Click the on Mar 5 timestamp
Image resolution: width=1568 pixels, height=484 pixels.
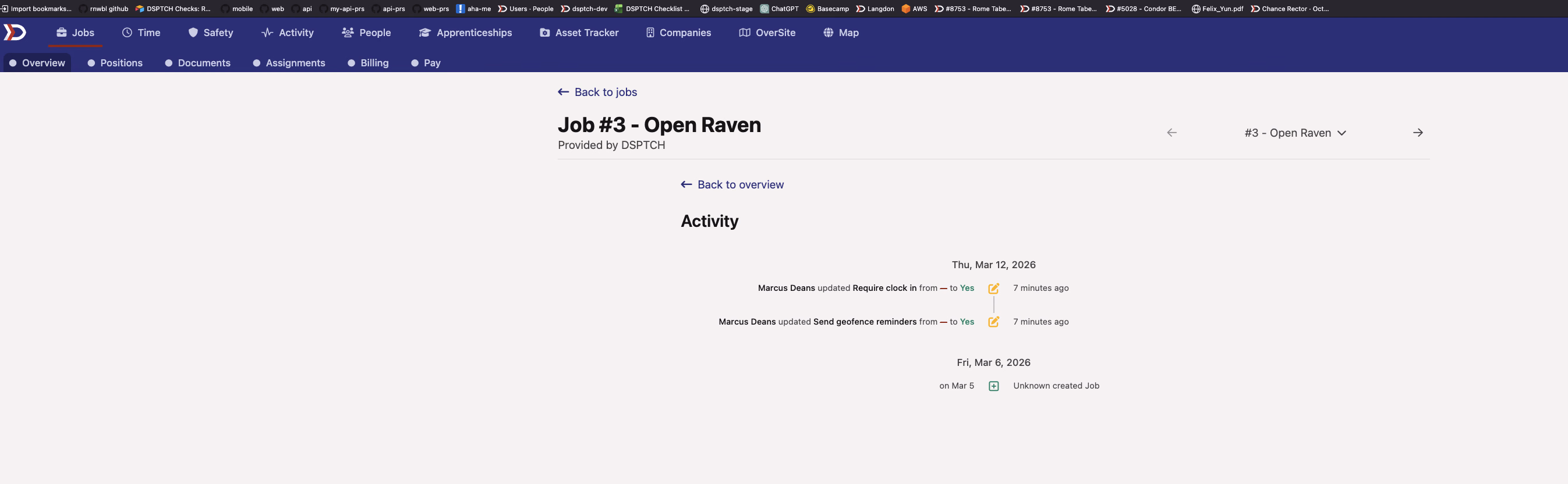click(956, 386)
